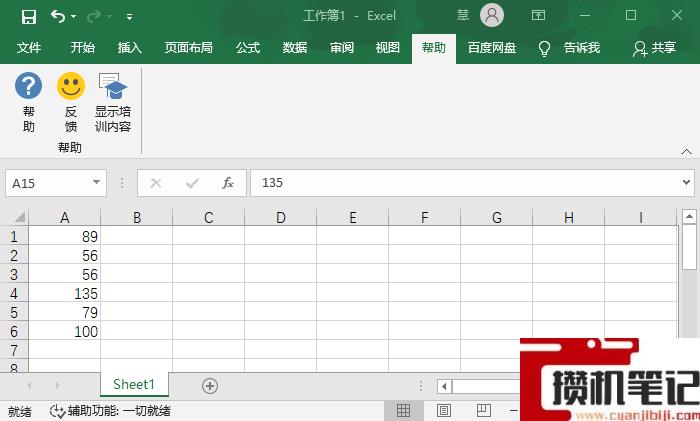
Task: Click the horizontal scrollbar left arrow
Action: click(444, 386)
